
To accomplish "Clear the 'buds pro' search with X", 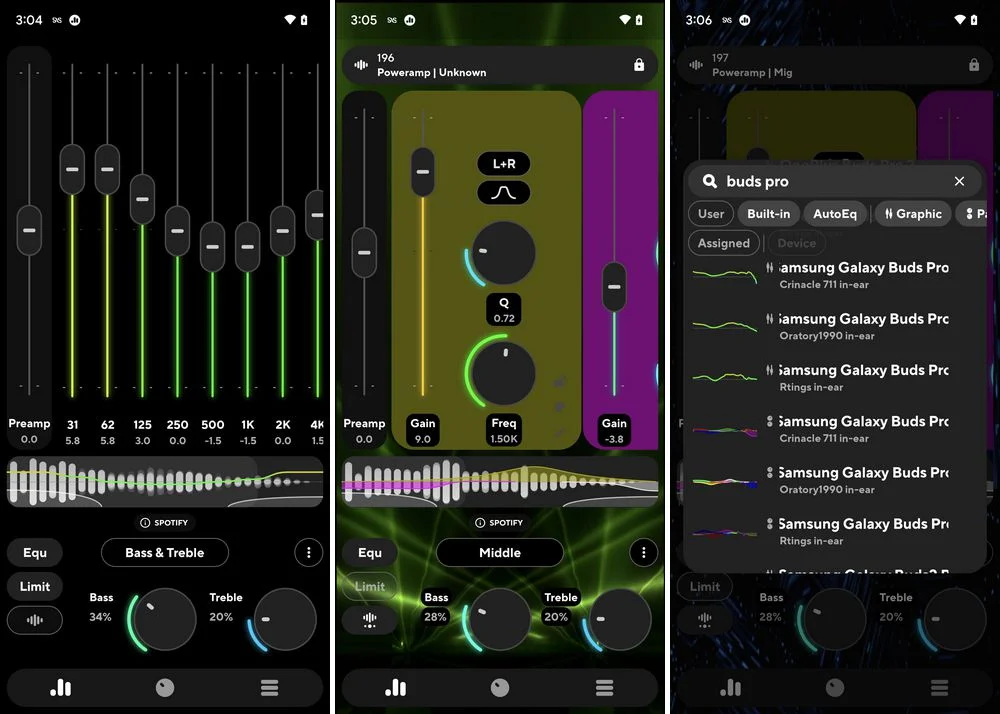I will click(959, 181).
